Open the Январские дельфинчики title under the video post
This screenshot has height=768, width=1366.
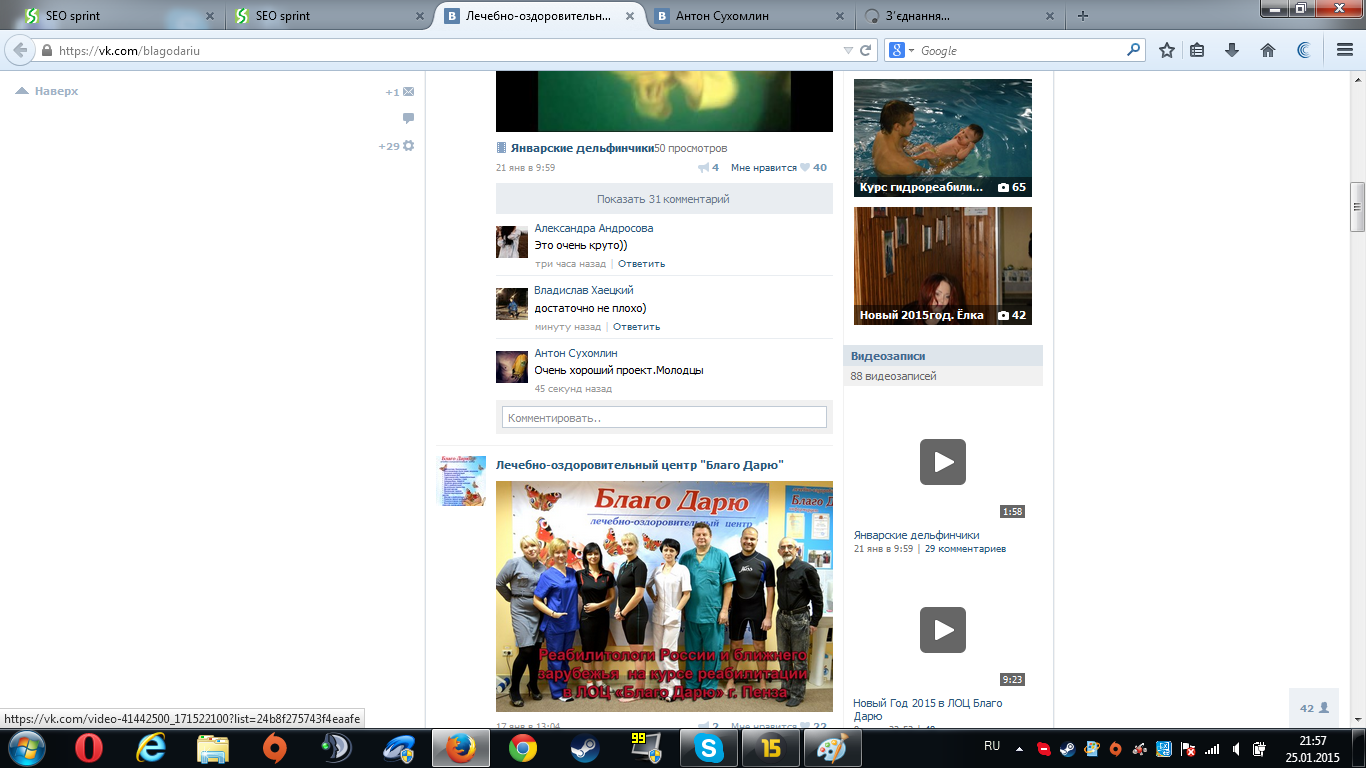[x=582, y=148]
